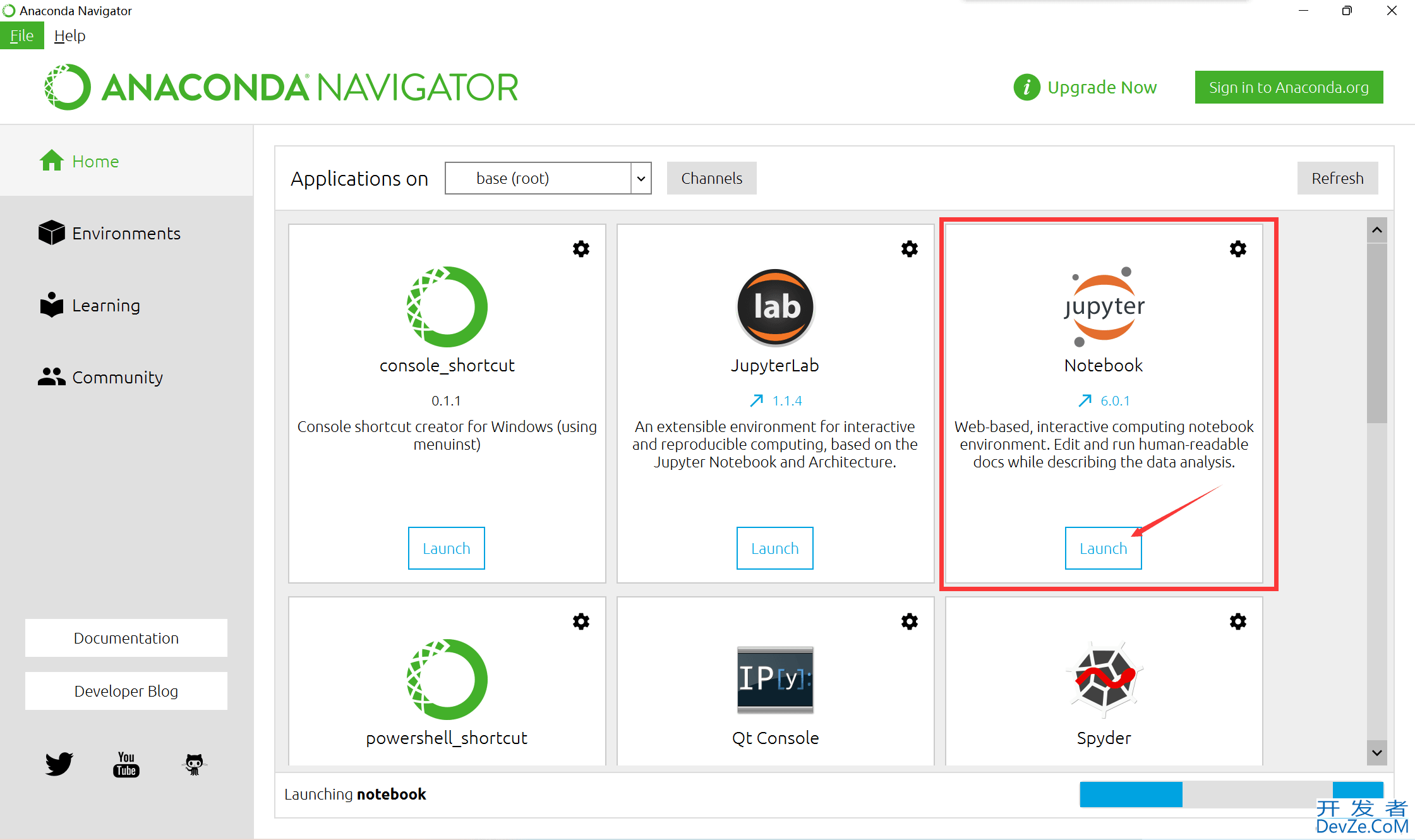Click the scroll up arrow of applications list
Viewport: 1415px width, 840px height.
pos(1377,230)
